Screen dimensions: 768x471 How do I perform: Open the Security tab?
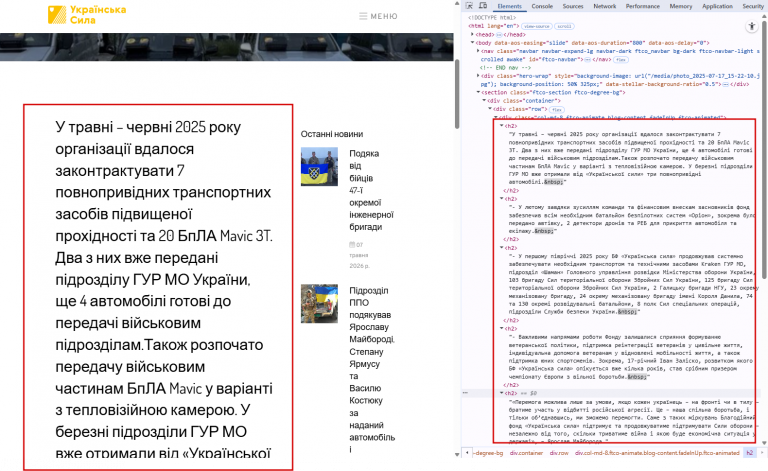[x=753, y=6]
